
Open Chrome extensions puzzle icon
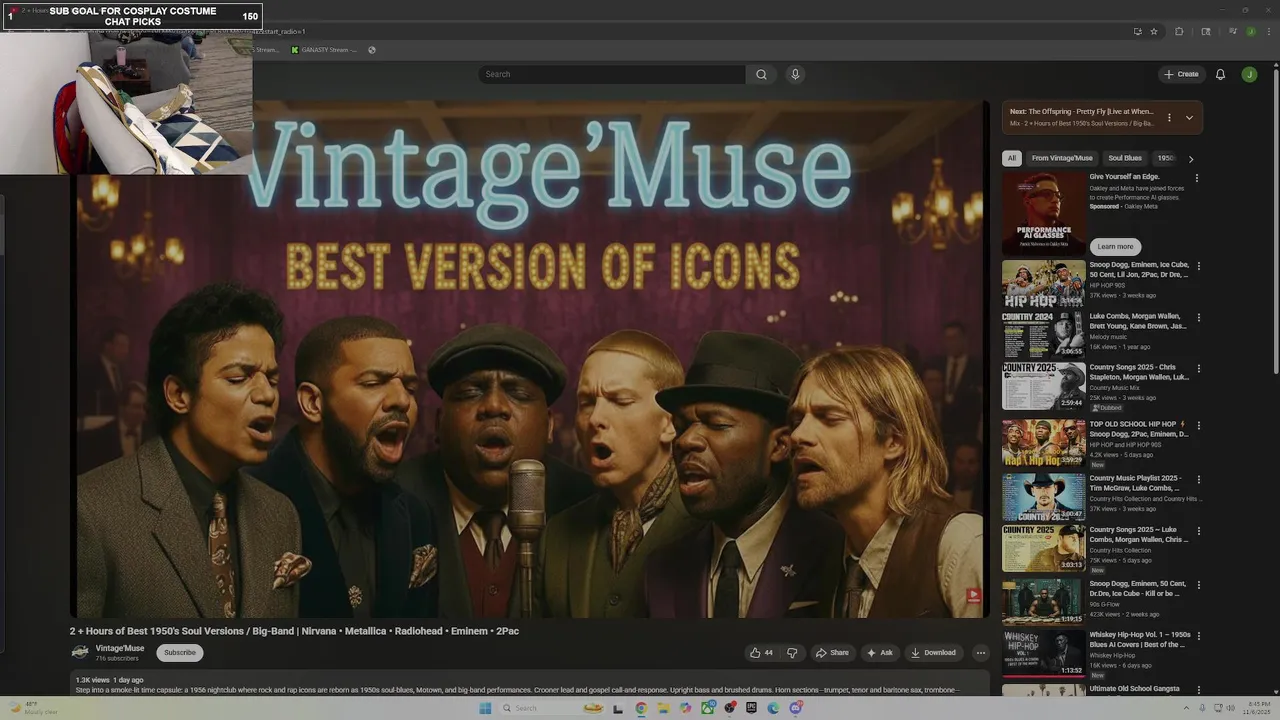(1179, 31)
